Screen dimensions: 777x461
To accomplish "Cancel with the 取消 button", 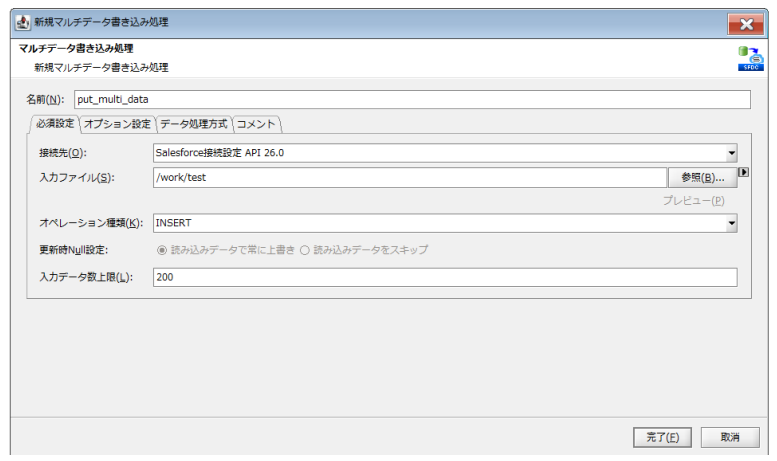I will (729, 437).
